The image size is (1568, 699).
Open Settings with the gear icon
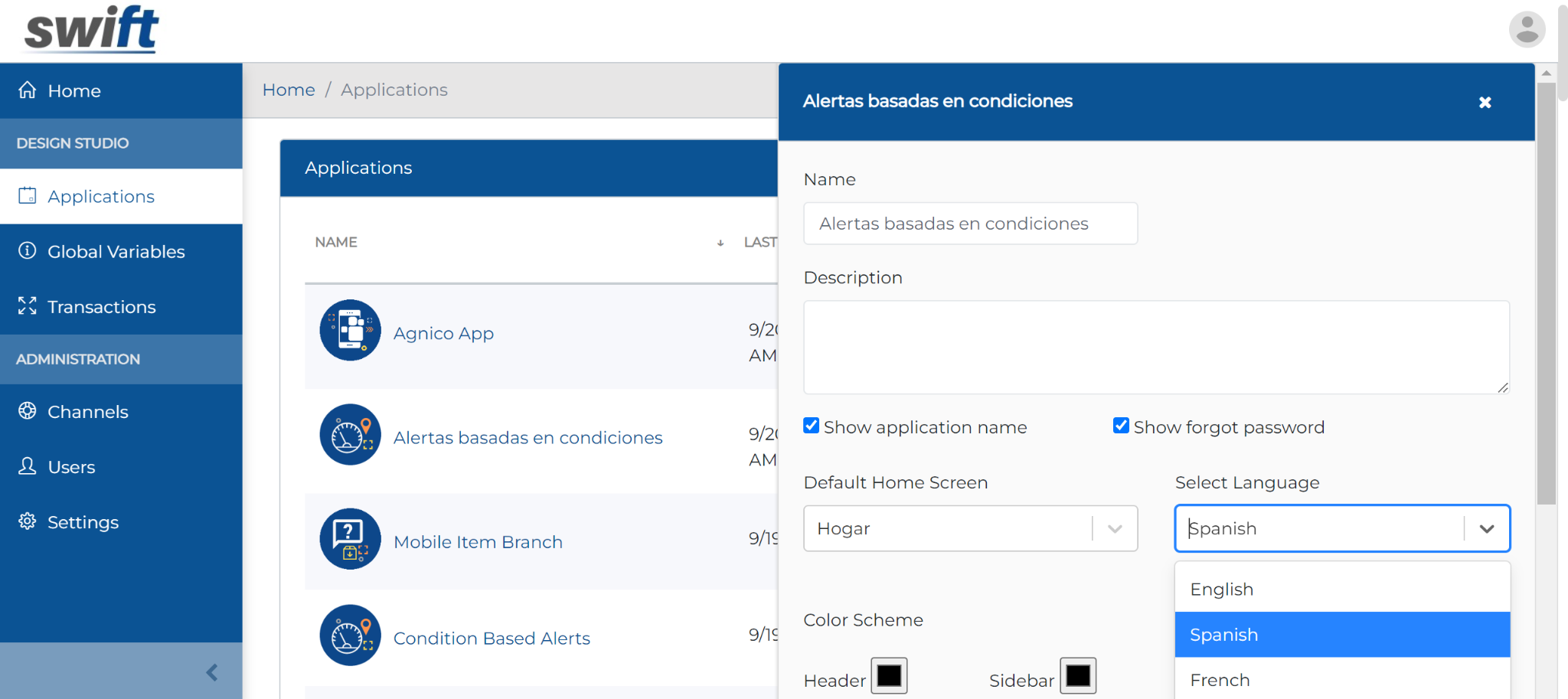click(x=27, y=521)
